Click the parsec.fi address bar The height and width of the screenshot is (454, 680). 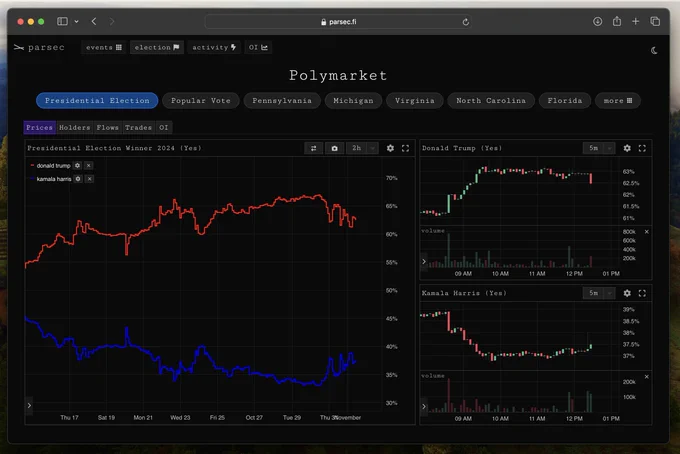338,22
